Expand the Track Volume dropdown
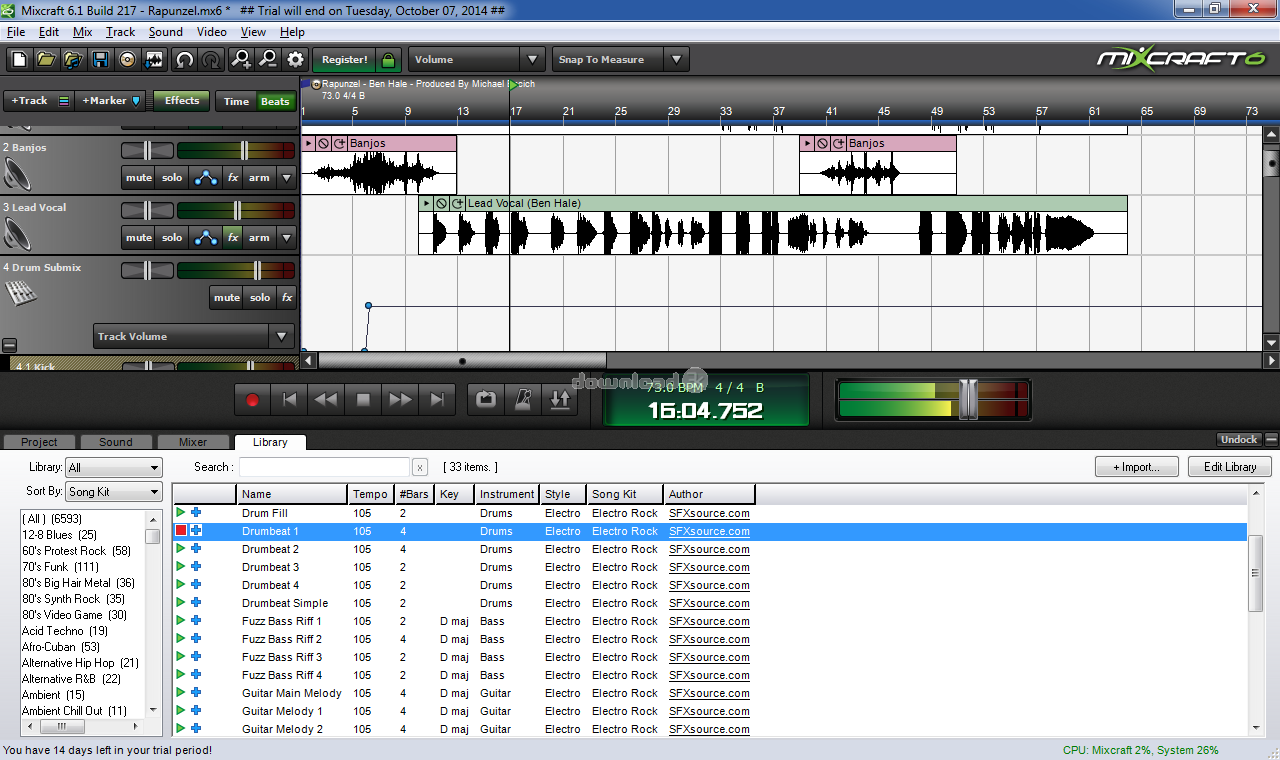Image resolution: width=1280 pixels, height=760 pixels. (282, 337)
